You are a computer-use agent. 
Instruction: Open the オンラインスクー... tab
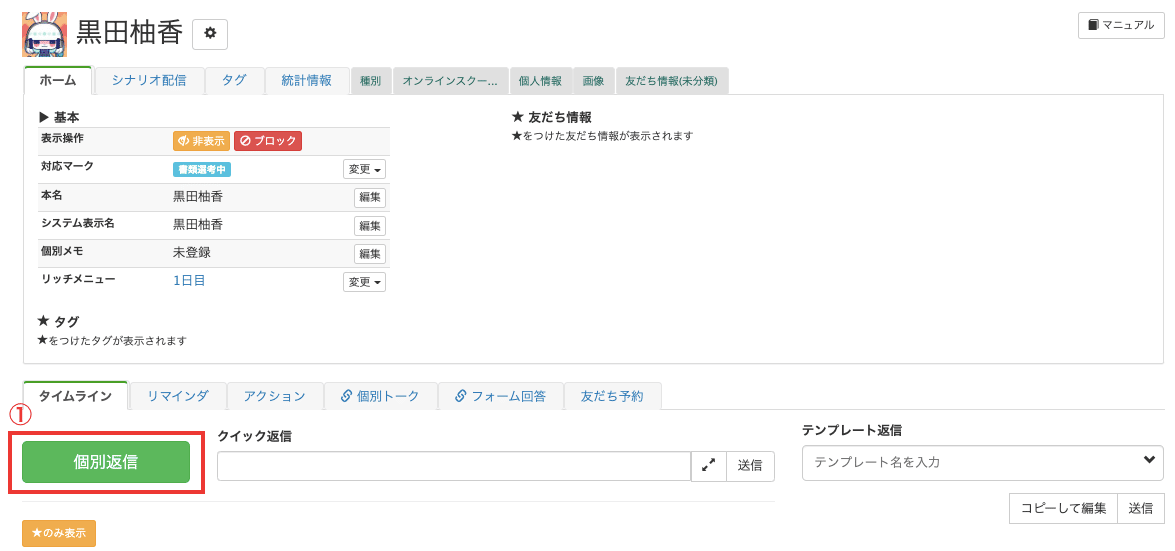click(450, 82)
